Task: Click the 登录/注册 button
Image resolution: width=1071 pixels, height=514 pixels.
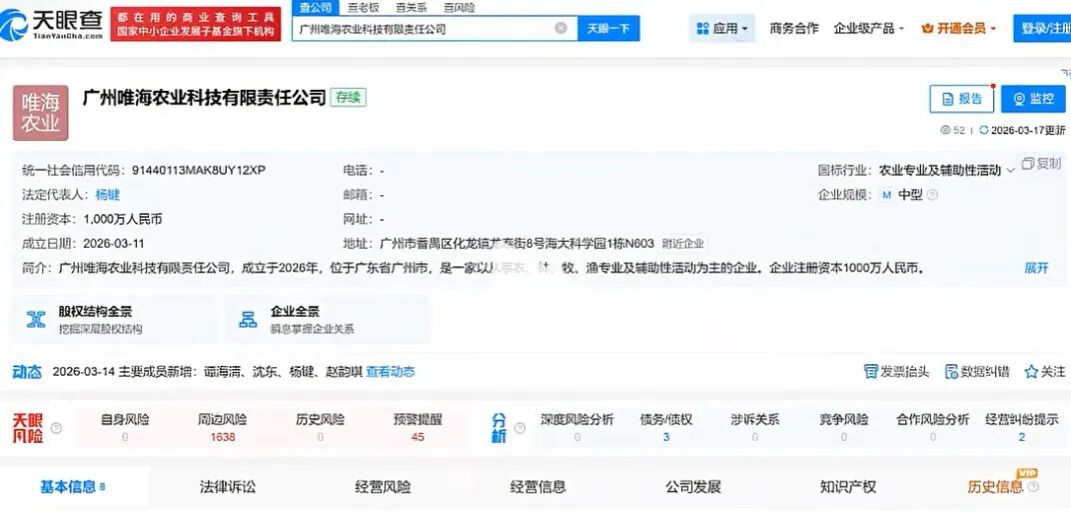Action: pos(1042,29)
